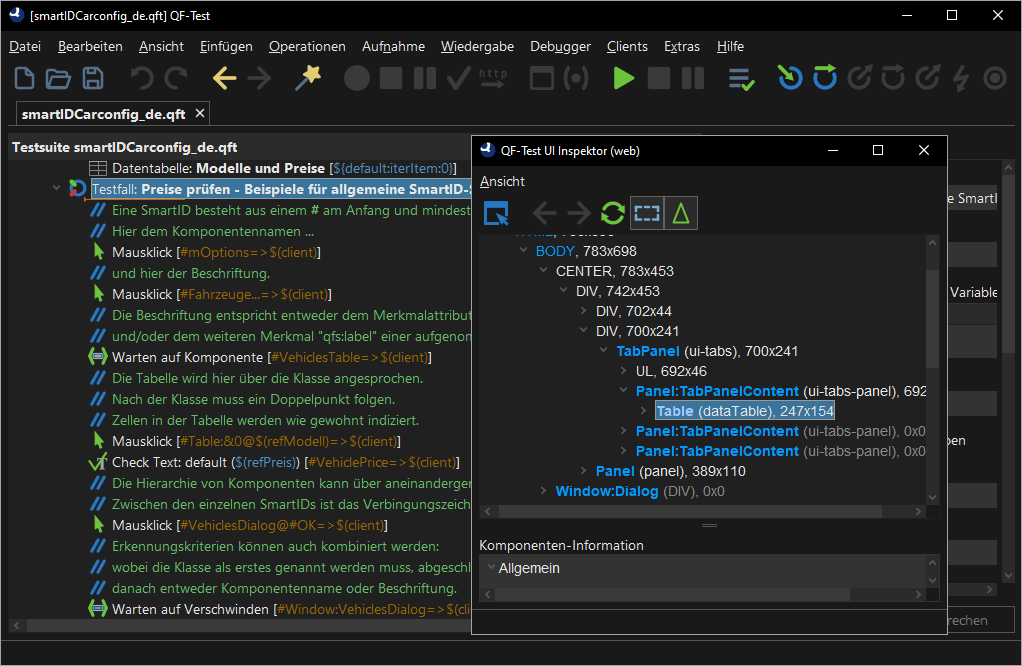This screenshot has width=1022, height=666.
Task: Close the smartIDCarconfig_de.qft tab
Action: click(x=200, y=113)
